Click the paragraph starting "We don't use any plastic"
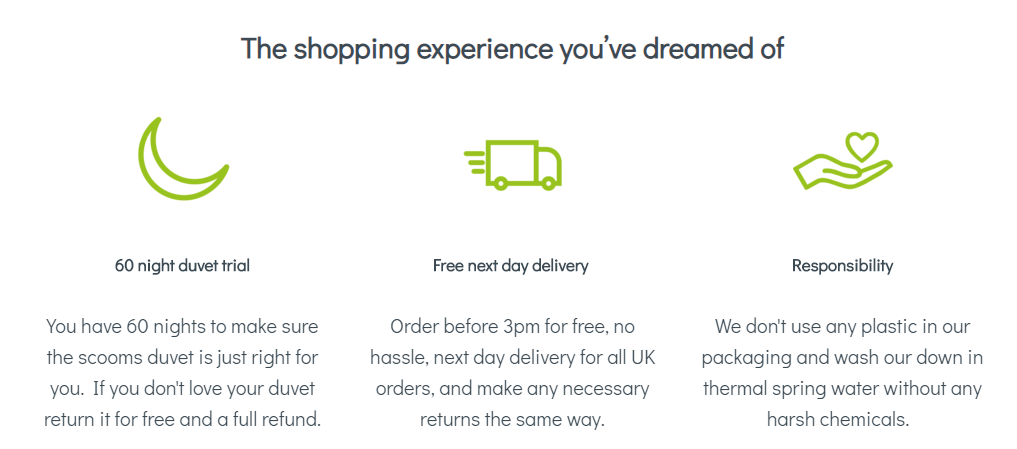 click(842, 372)
